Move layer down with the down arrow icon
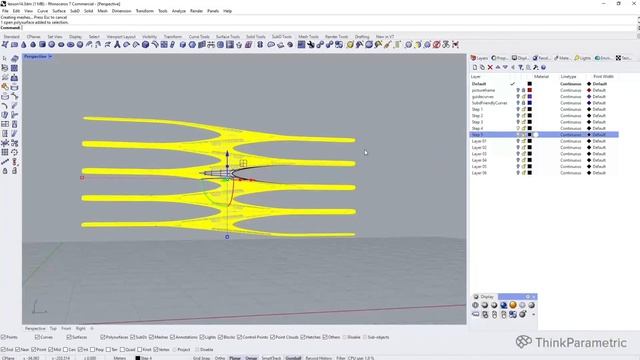 coord(505,67)
